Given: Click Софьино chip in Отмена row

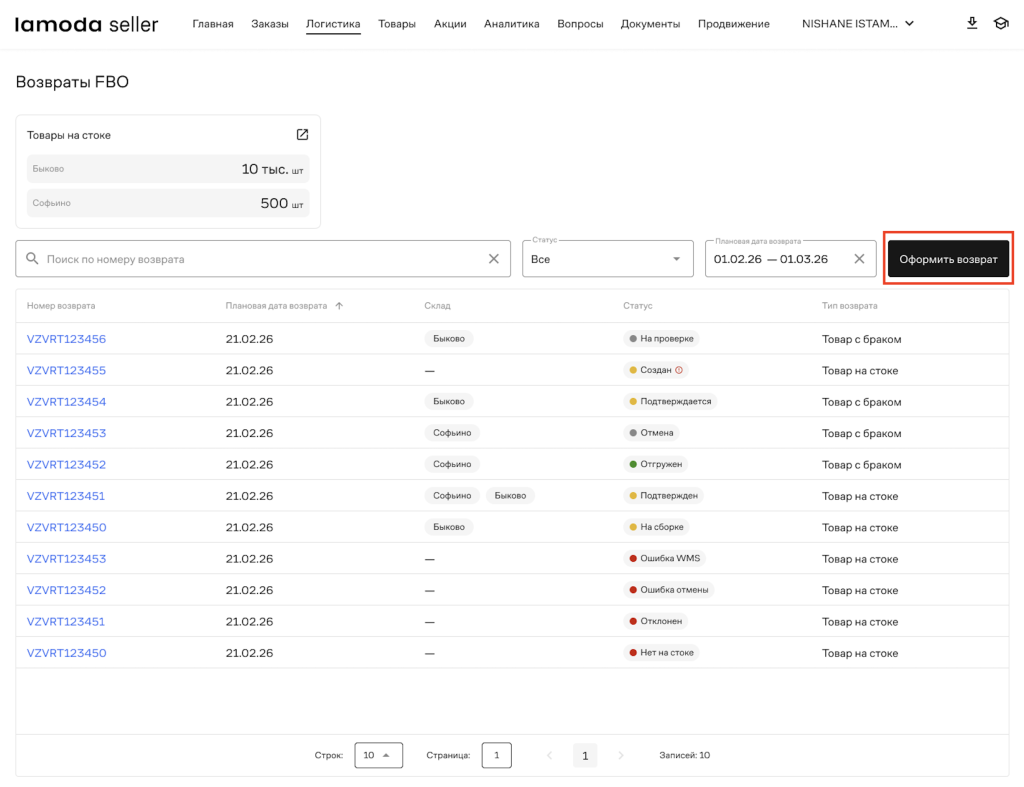Looking at the screenshot, I should [x=452, y=432].
